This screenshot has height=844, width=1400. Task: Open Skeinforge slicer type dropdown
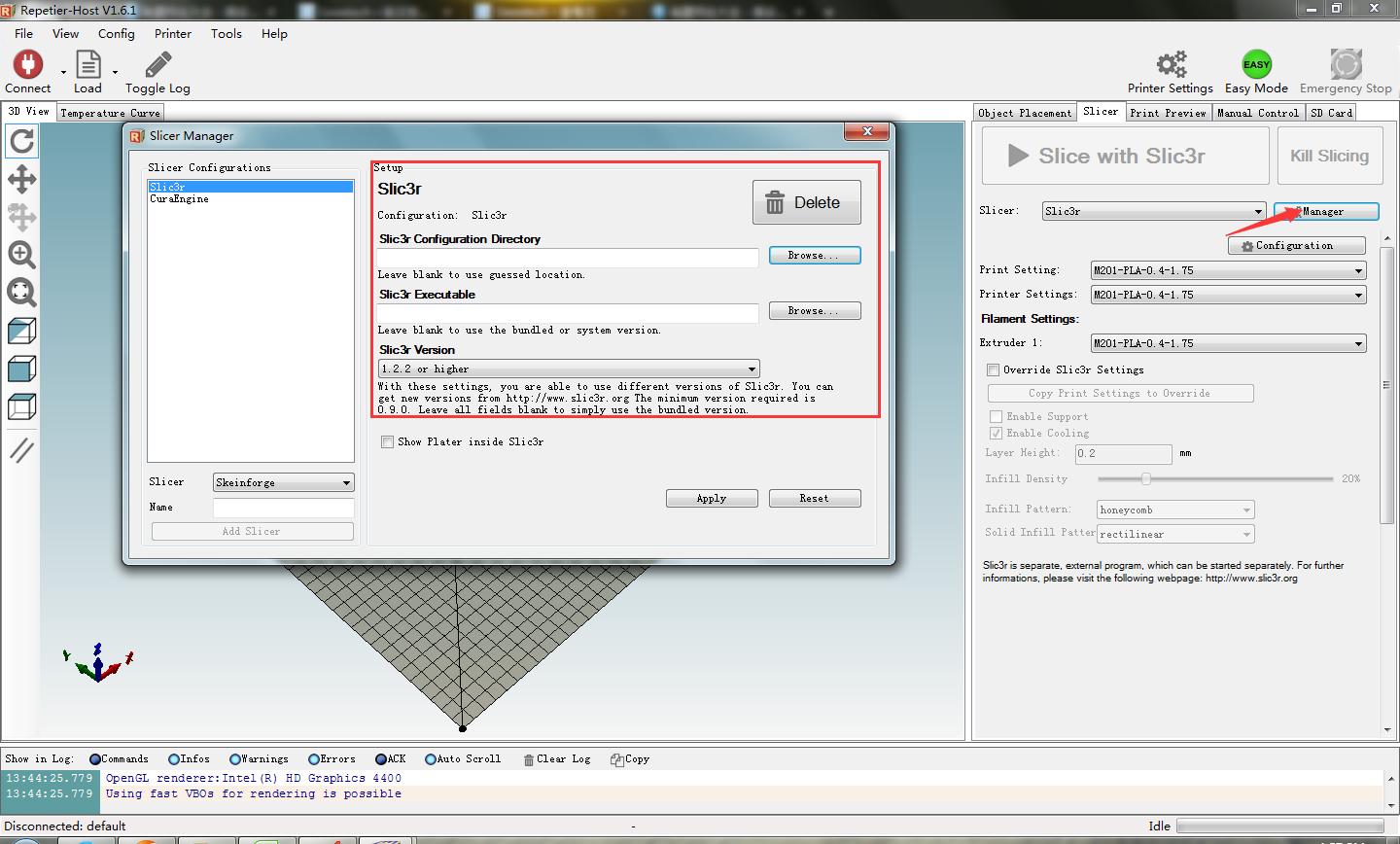(284, 482)
